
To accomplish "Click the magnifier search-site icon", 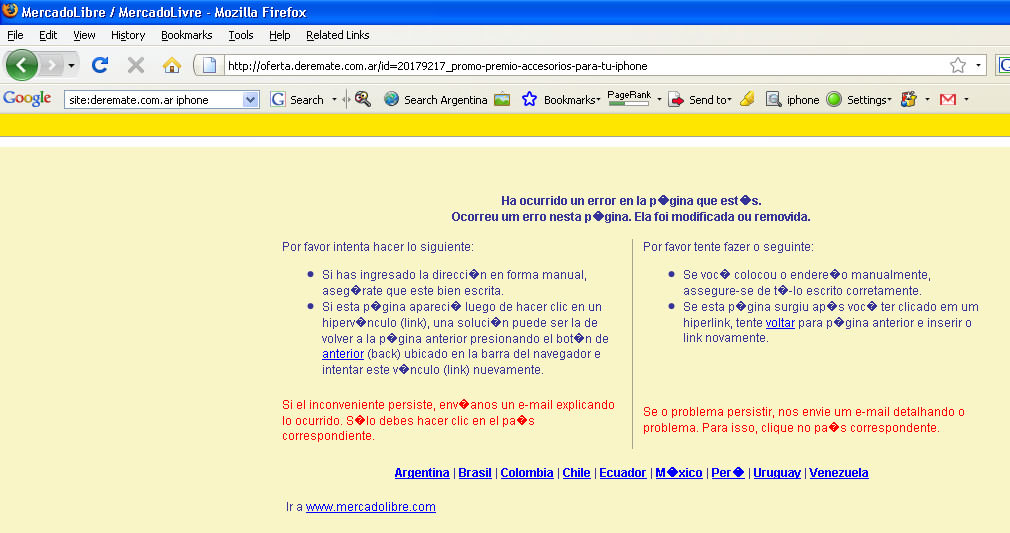I will pos(363,99).
